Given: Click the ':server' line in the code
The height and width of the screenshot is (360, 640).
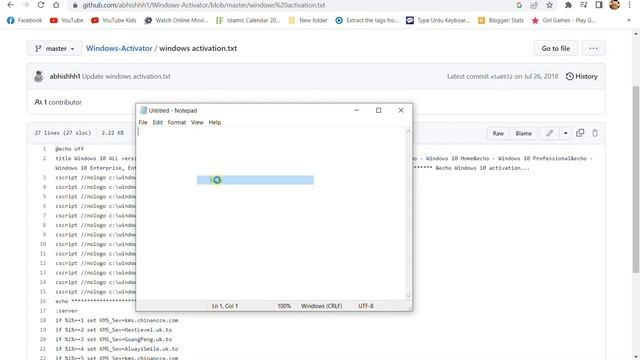Looking at the screenshot, I should pyautogui.click(x=66, y=311).
